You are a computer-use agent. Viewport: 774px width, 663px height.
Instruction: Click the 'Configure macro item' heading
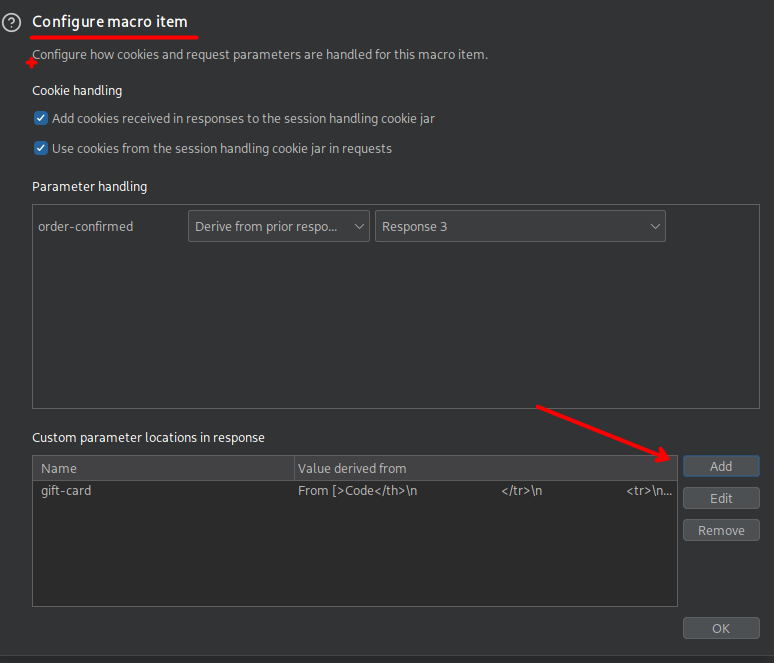coord(110,21)
